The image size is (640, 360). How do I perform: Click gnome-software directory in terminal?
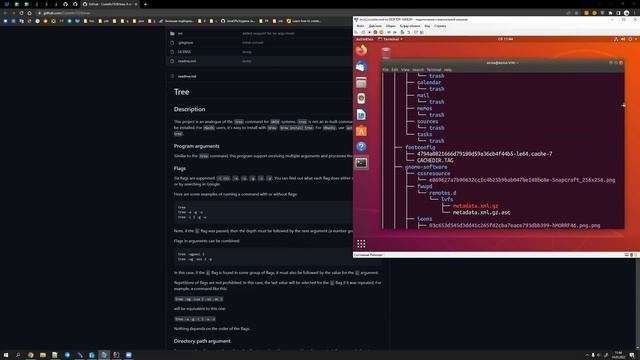click(x=426, y=167)
